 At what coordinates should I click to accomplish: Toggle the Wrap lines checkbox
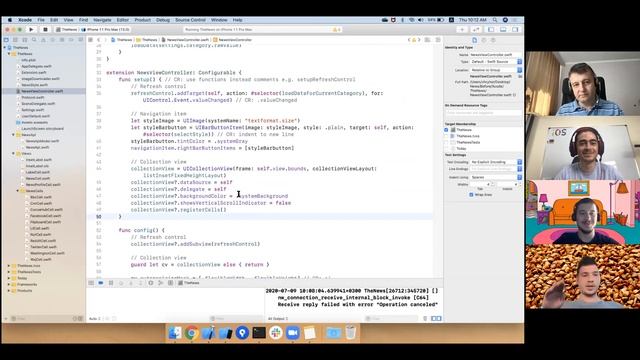point(471,195)
